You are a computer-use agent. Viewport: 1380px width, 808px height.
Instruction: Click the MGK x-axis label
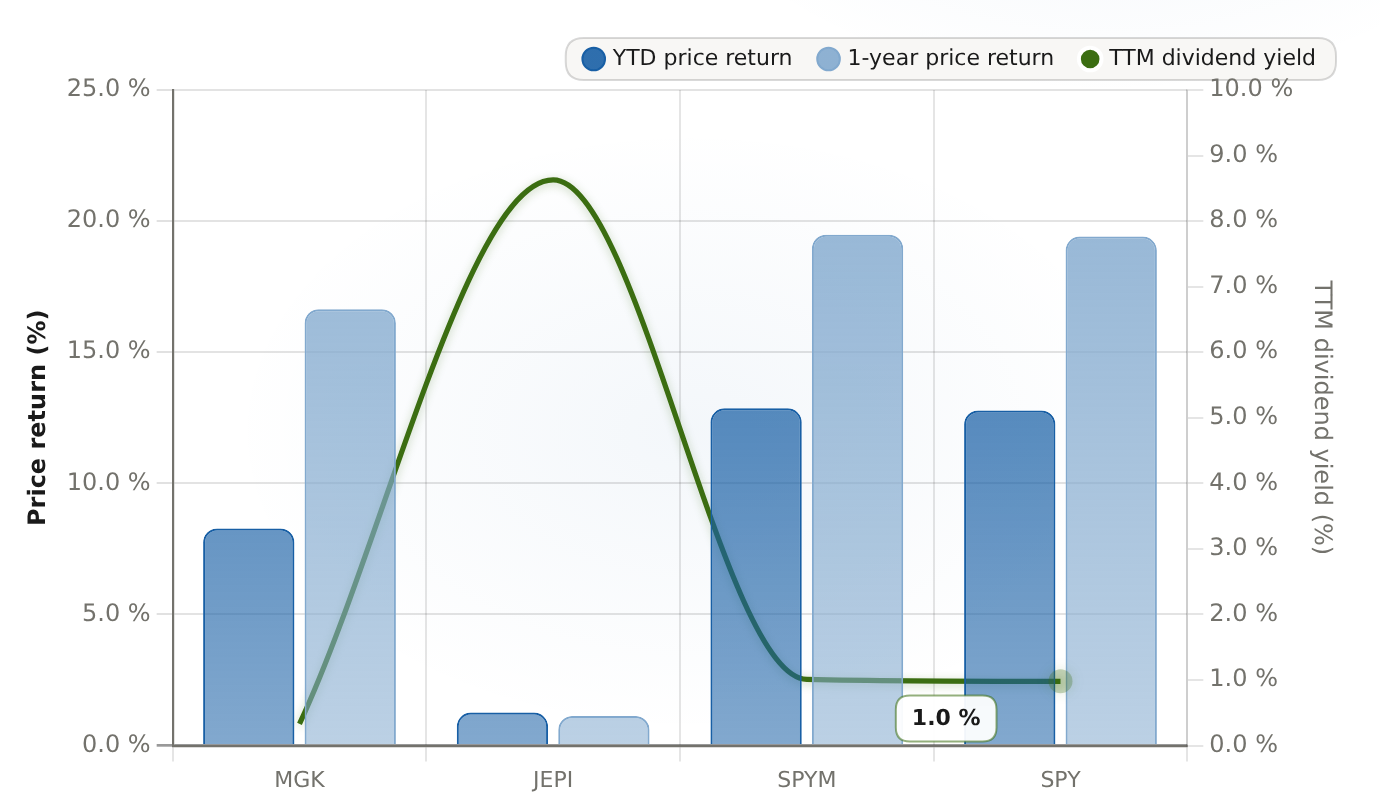pos(299,780)
